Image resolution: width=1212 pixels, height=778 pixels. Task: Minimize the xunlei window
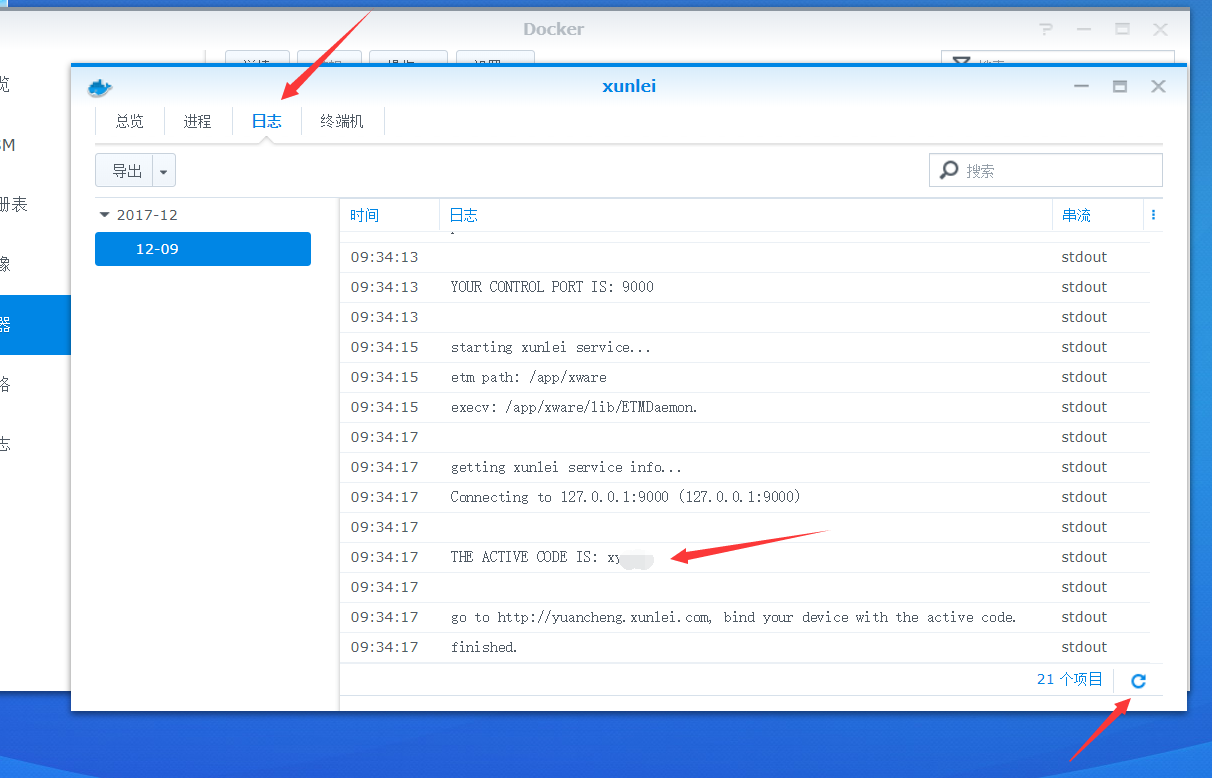tap(1081, 87)
